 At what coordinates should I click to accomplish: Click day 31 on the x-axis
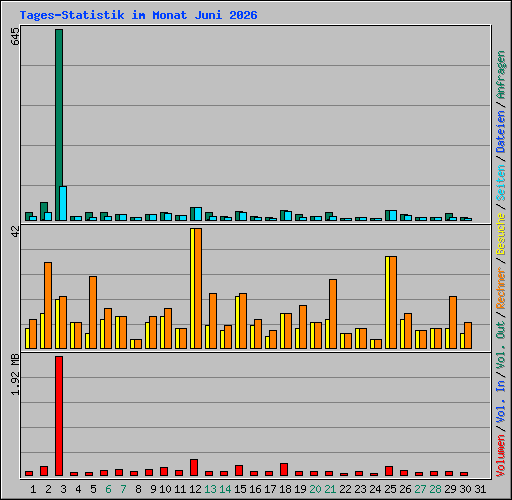pos(480,489)
